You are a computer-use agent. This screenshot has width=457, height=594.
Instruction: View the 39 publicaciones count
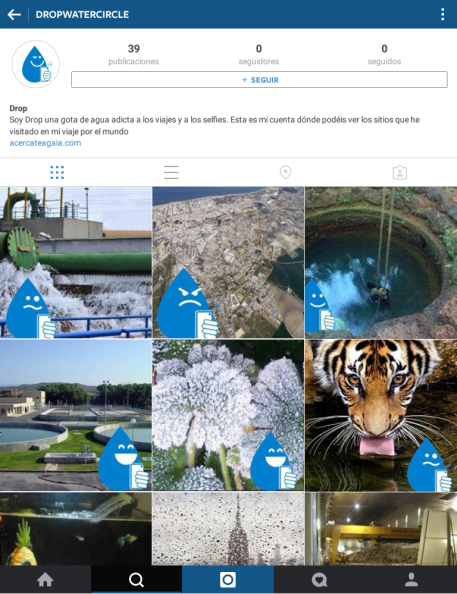click(133, 55)
